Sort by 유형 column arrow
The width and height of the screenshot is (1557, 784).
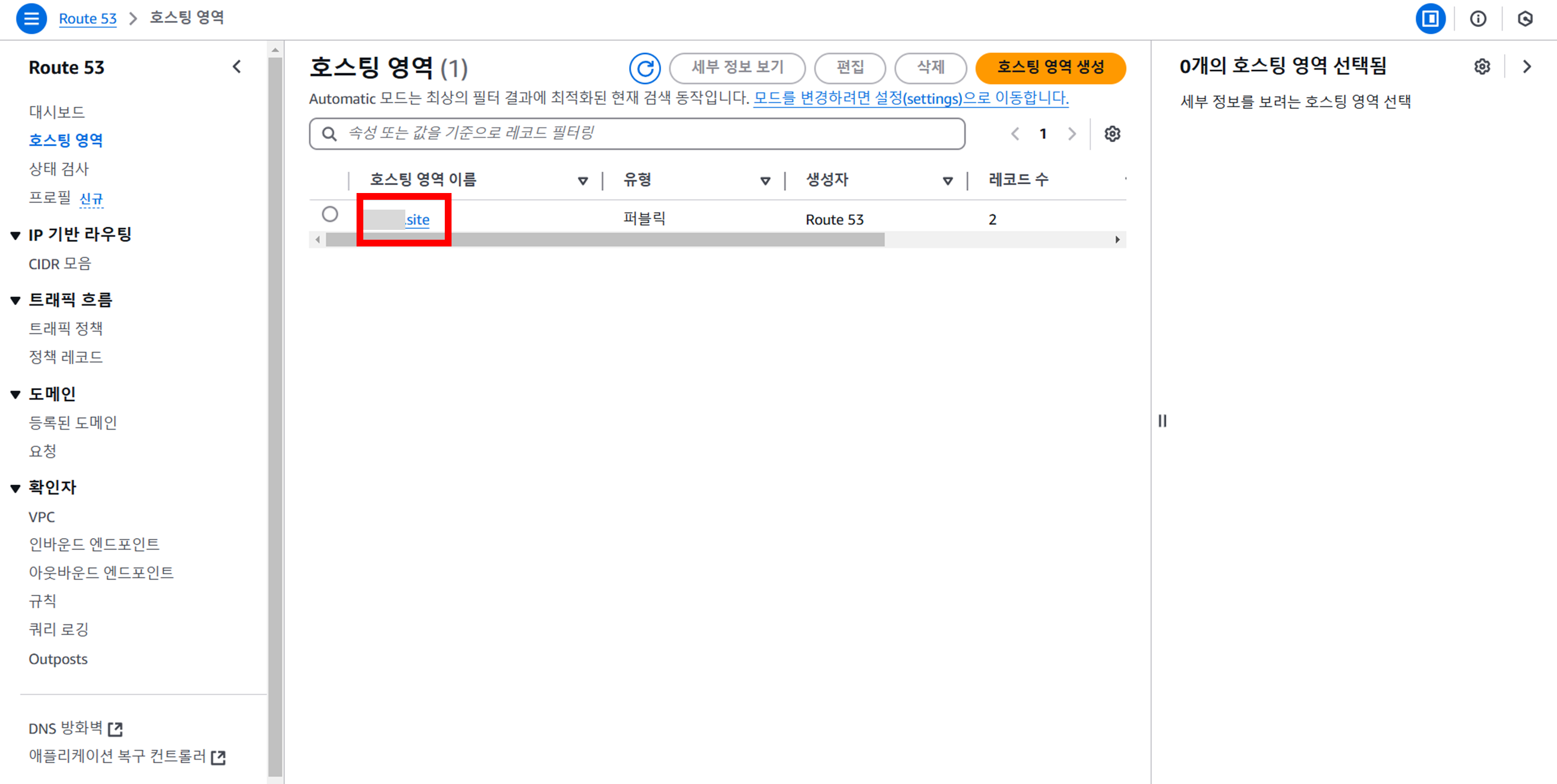point(765,180)
